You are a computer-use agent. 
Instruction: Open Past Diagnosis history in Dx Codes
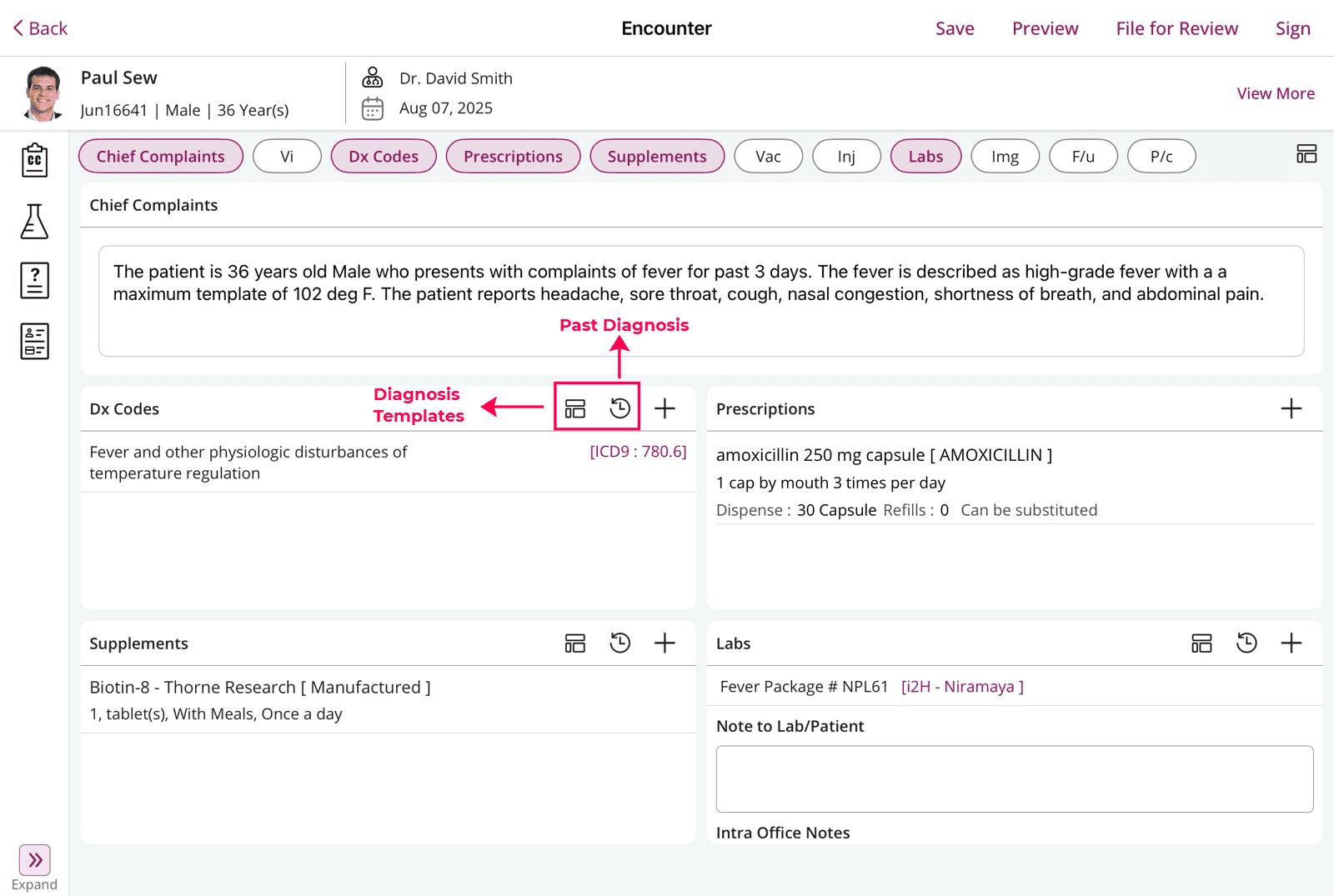pyautogui.click(x=619, y=408)
